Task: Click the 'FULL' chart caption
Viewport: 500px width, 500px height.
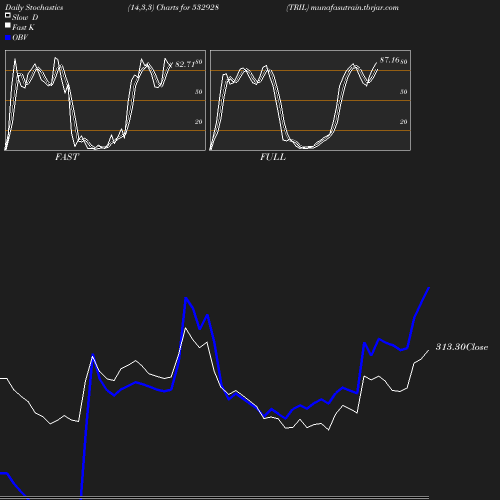Action: click(x=273, y=157)
